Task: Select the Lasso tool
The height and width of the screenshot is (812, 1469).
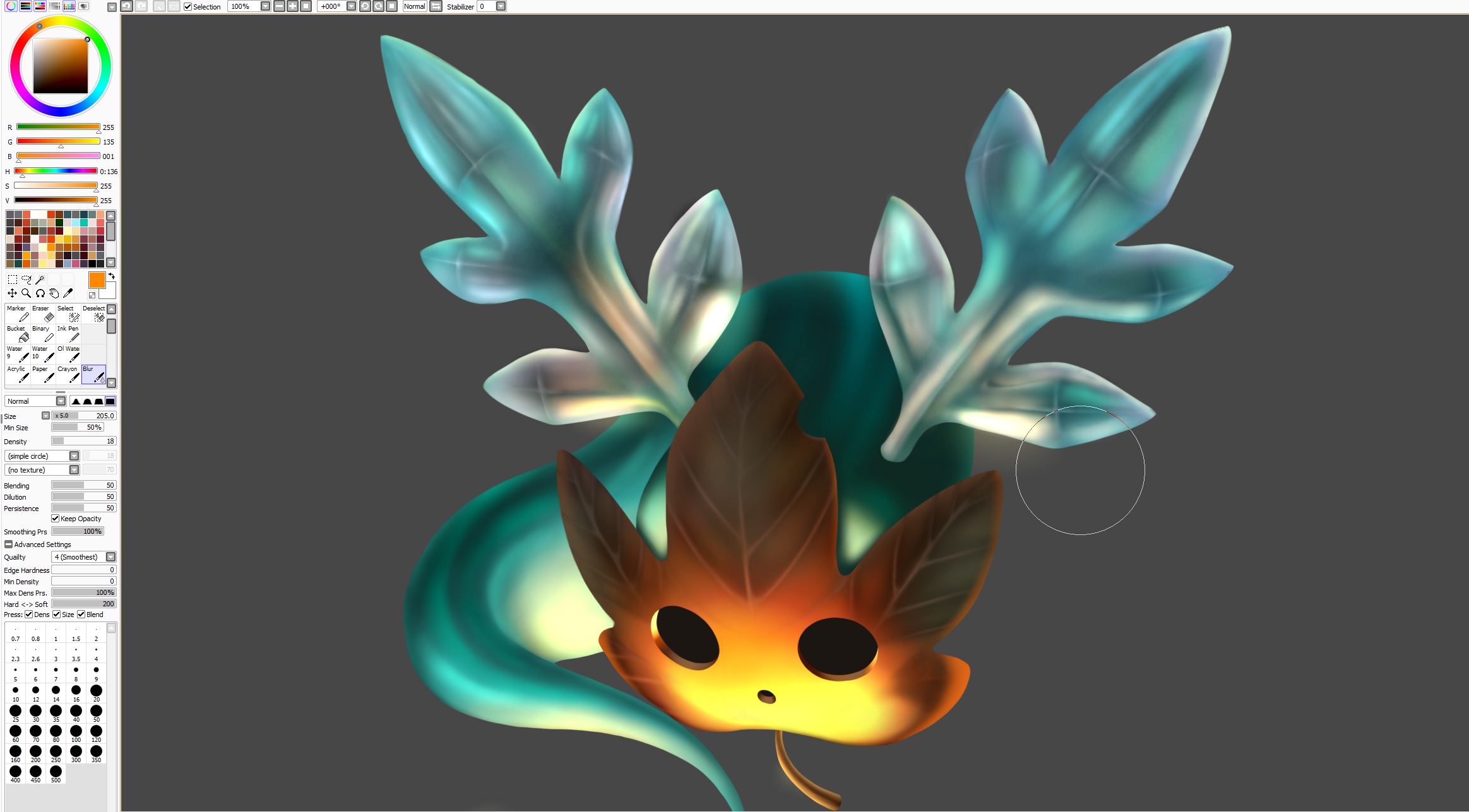Action: pyautogui.click(x=26, y=279)
